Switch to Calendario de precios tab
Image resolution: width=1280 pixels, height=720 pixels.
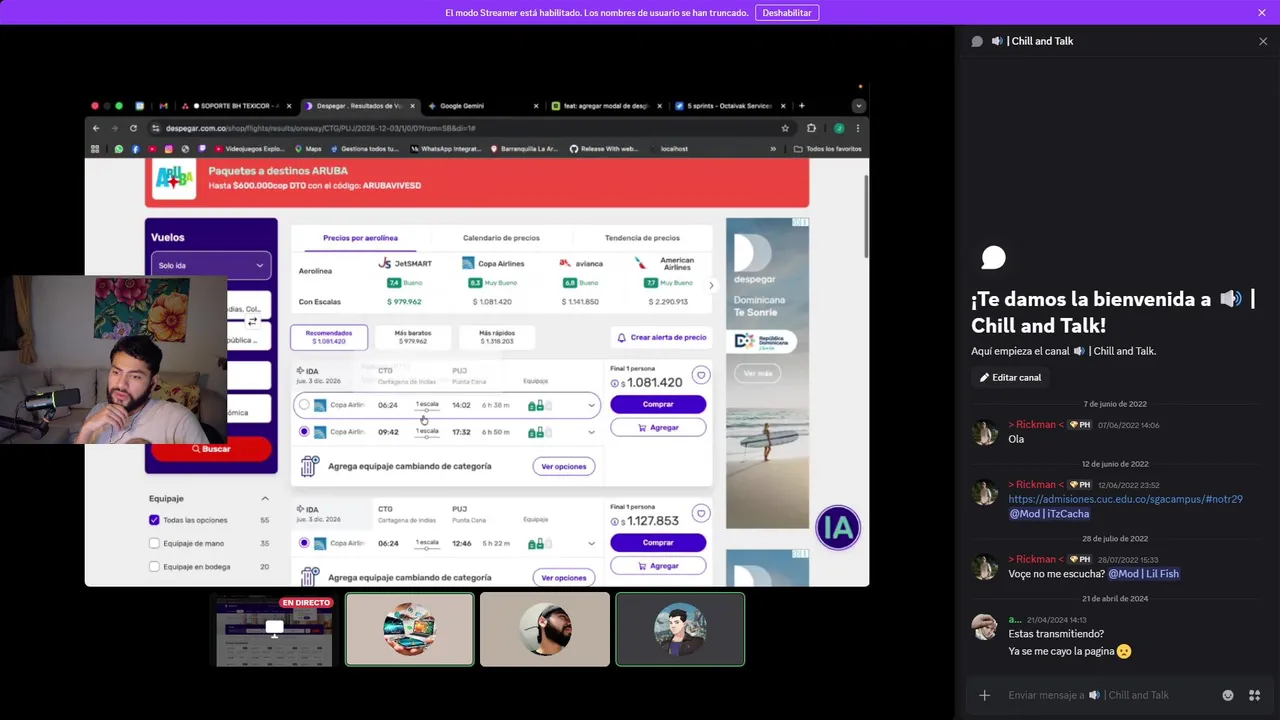tap(501, 238)
